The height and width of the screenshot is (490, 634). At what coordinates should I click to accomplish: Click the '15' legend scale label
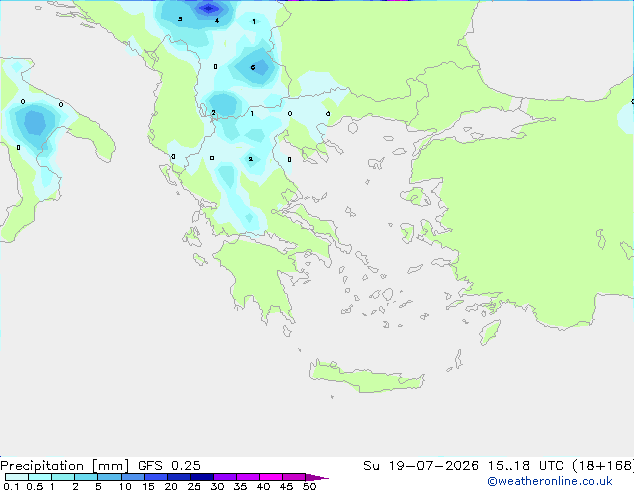point(148,486)
